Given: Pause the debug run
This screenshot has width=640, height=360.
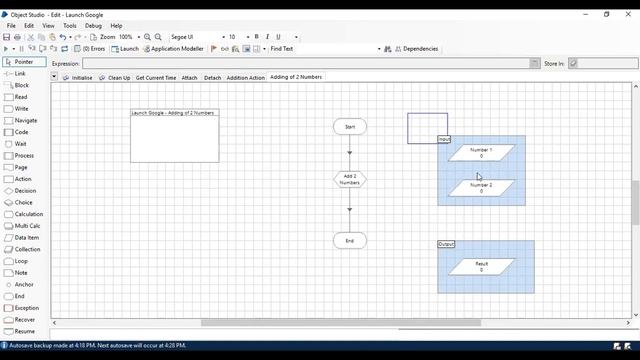Looking at the screenshot, I should 21,49.
